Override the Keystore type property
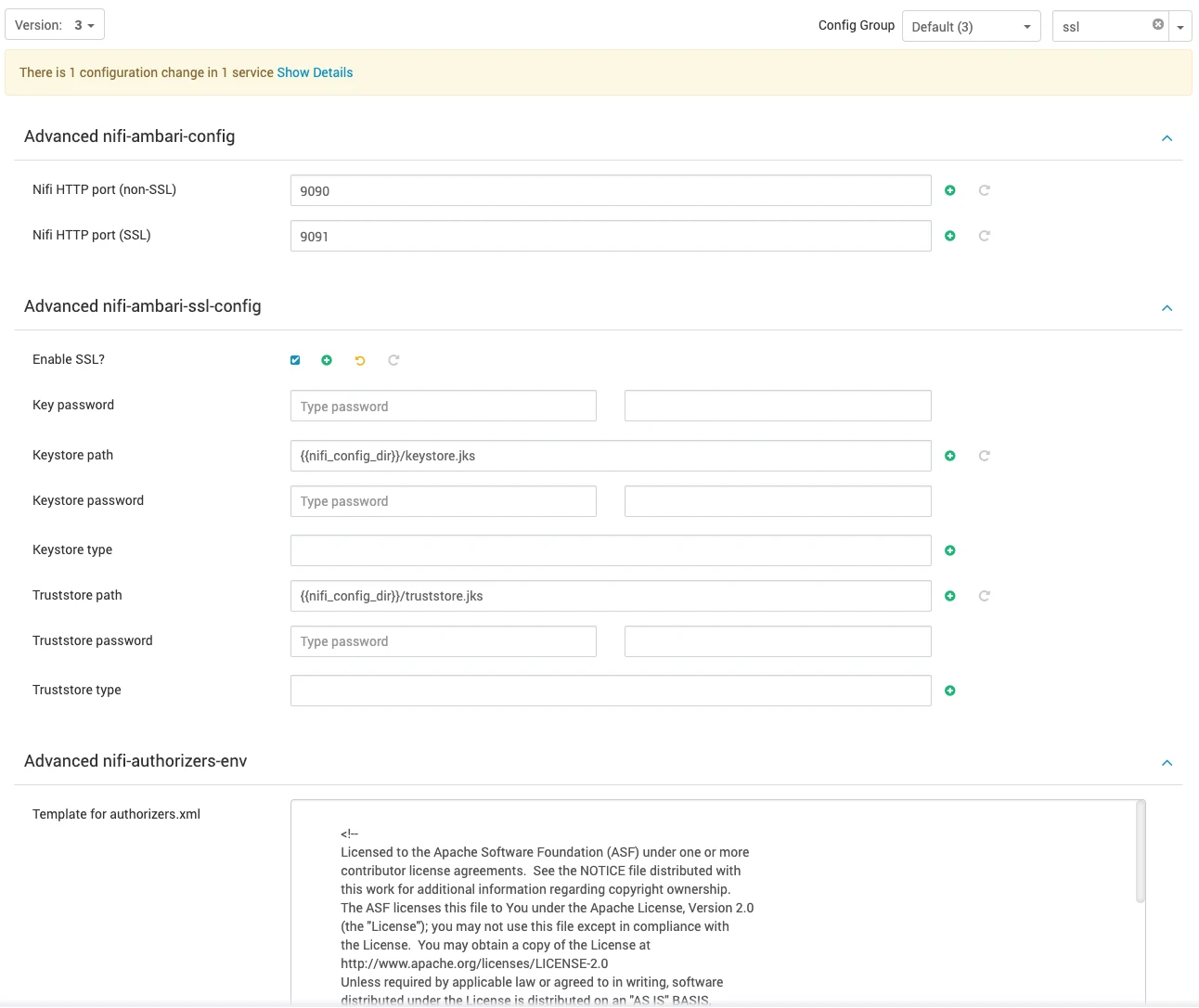Viewport: 1199px width, 1008px height. (x=949, y=550)
